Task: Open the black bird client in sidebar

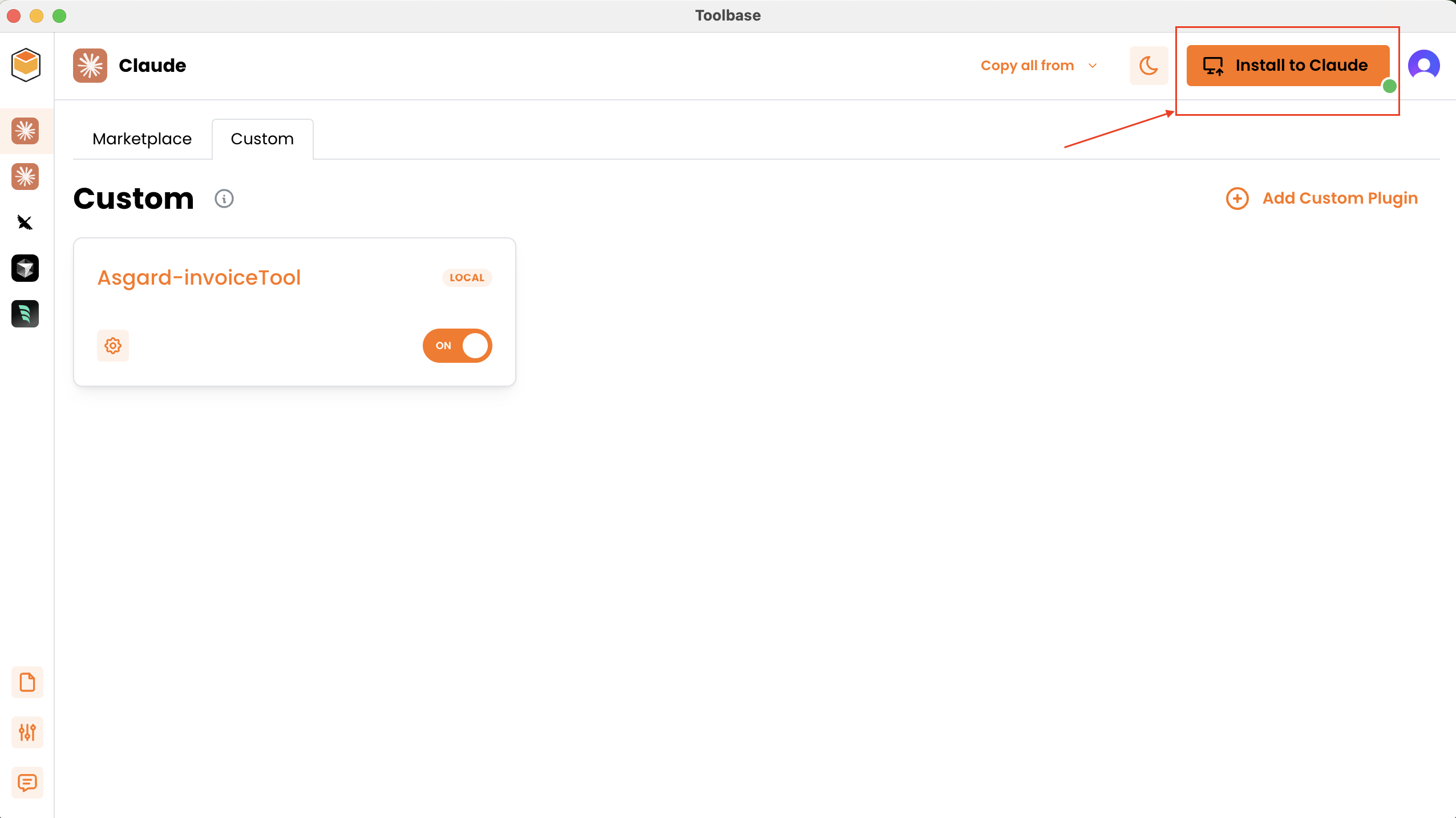Action: [x=25, y=222]
